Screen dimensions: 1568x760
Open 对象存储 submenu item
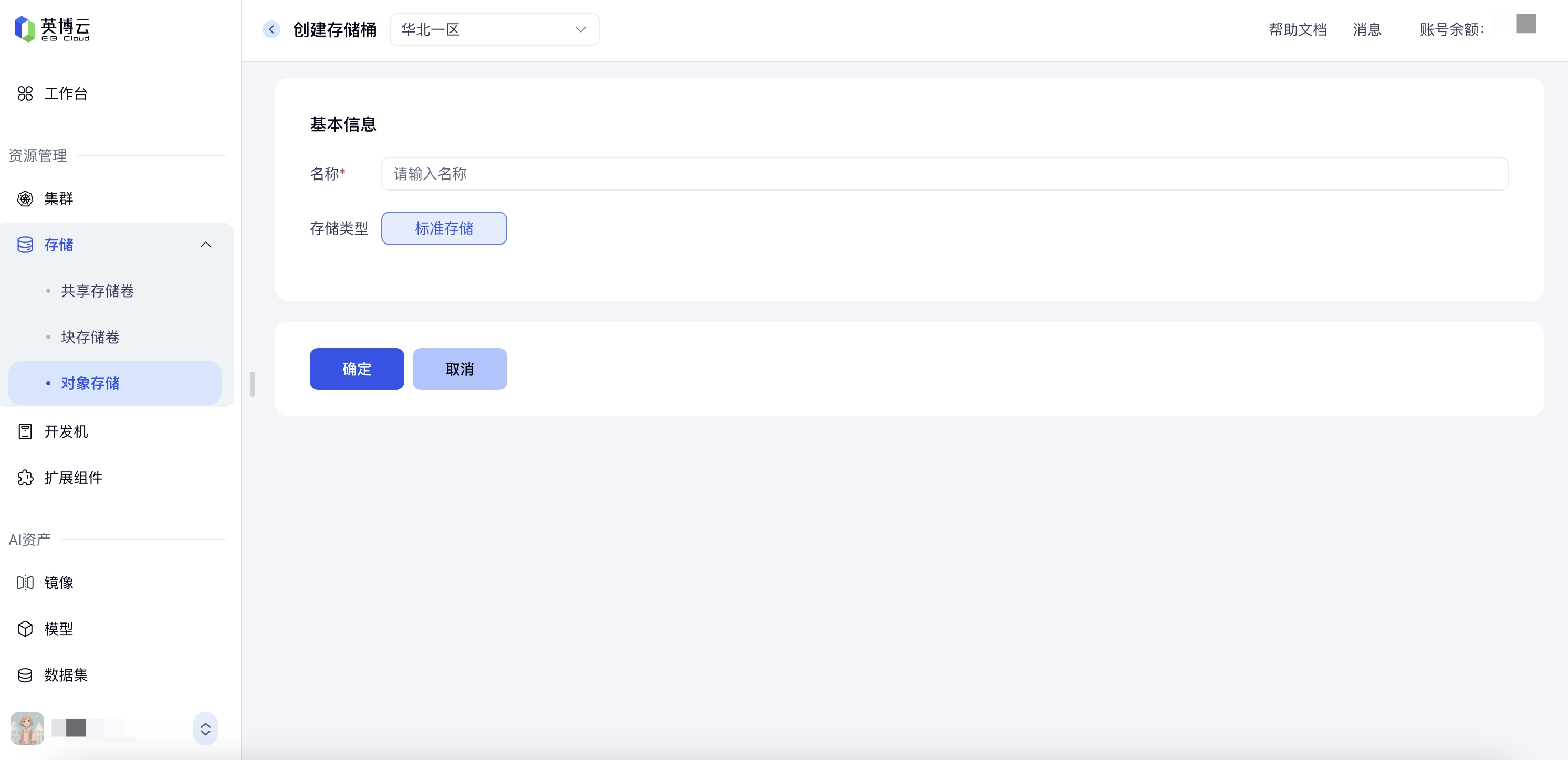115,383
